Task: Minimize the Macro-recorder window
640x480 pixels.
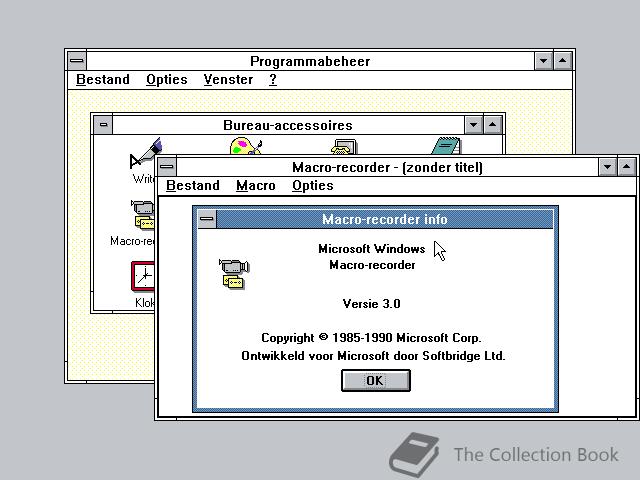Action: pyautogui.click(x=607, y=167)
